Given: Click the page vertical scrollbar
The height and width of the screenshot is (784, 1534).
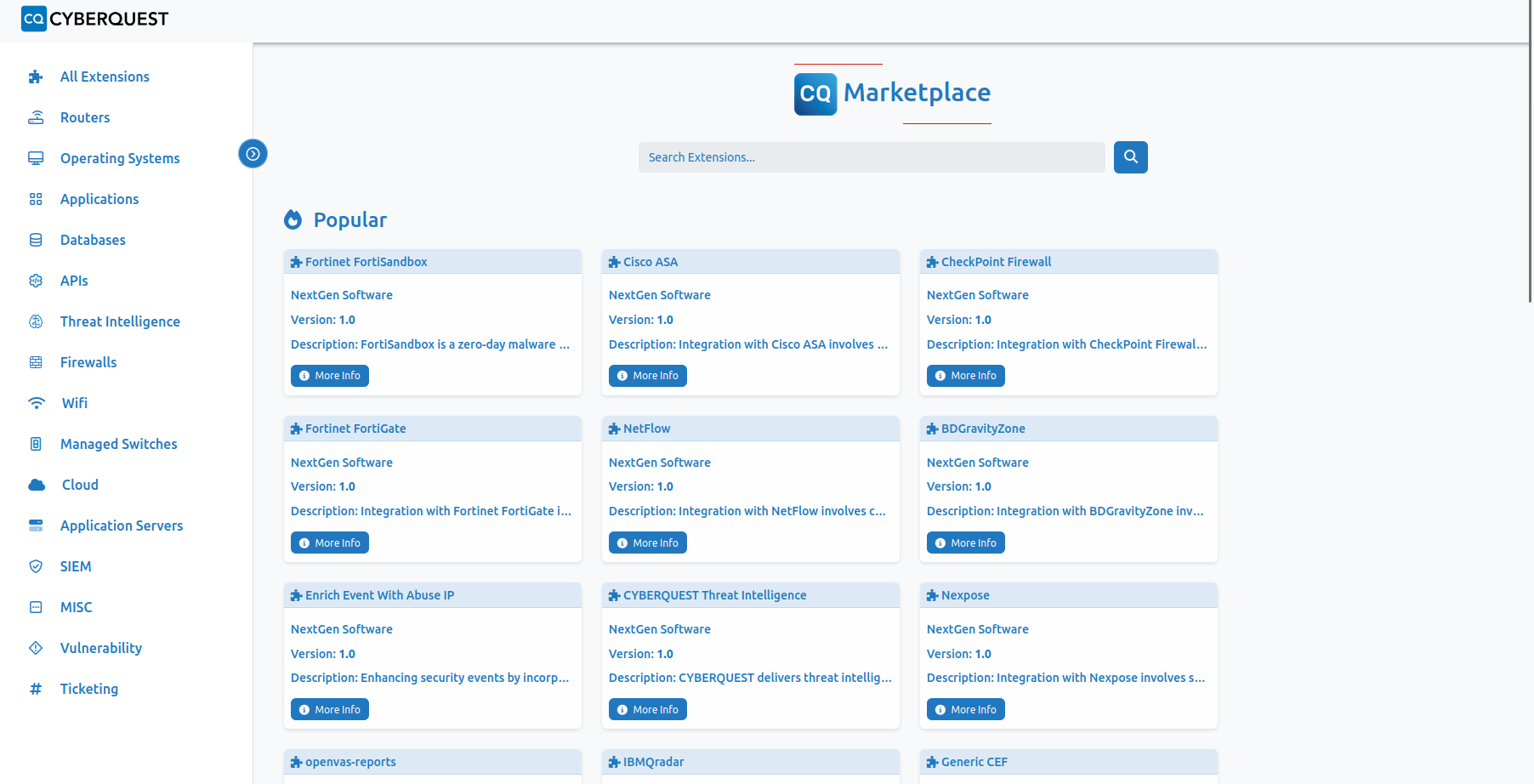Looking at the screenshot, I should coord(1530,170).
